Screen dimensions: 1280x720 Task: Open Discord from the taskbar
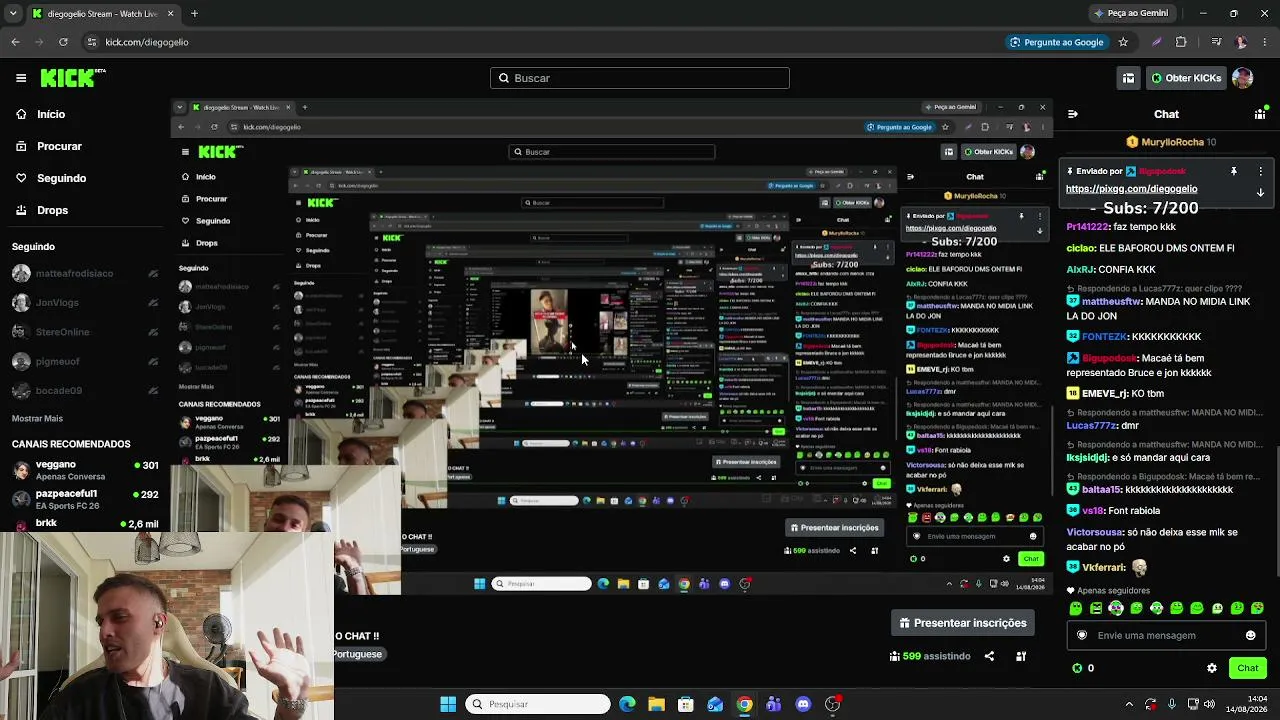click(x=803, y=704)
